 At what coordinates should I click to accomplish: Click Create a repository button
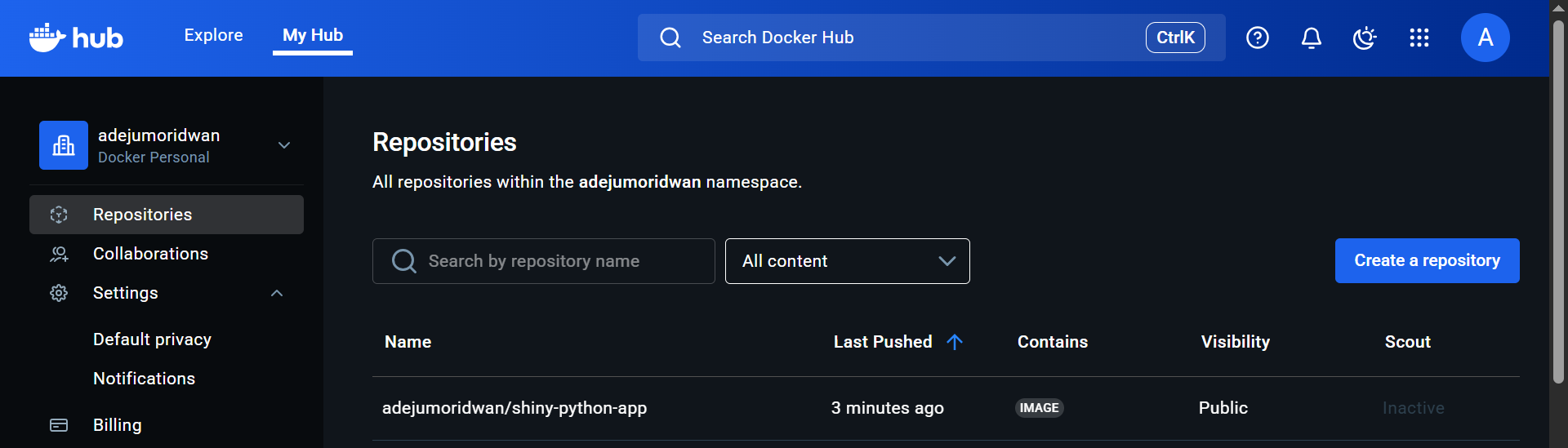[1428, 261]
